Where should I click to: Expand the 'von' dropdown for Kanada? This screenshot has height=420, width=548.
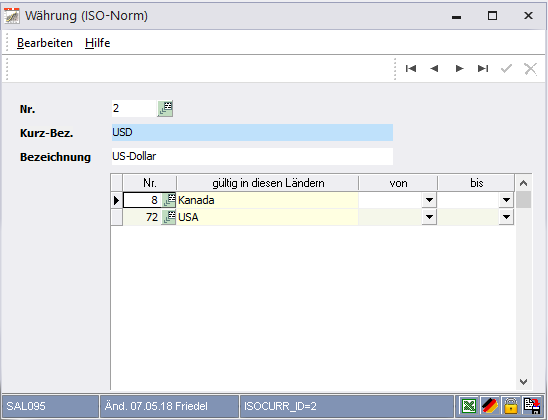click(429, 200)
